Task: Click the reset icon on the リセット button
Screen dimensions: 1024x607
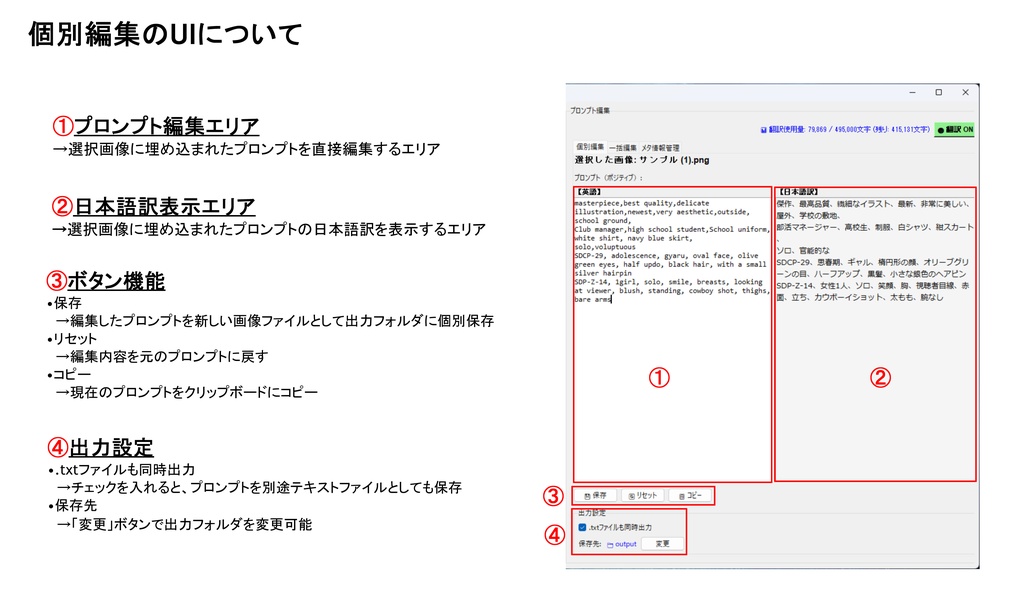Action: click(x=631, y=496)
